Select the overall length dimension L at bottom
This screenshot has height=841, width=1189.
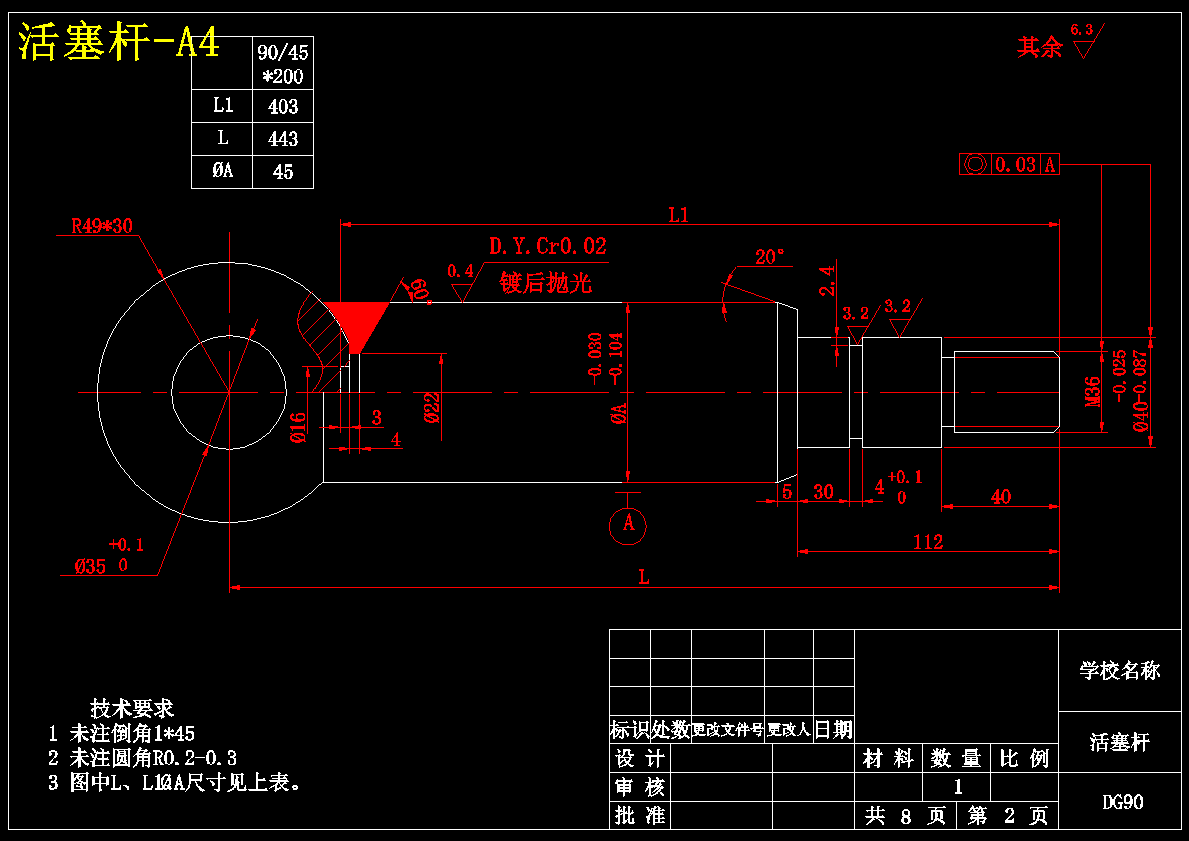[x=643, y=577]
